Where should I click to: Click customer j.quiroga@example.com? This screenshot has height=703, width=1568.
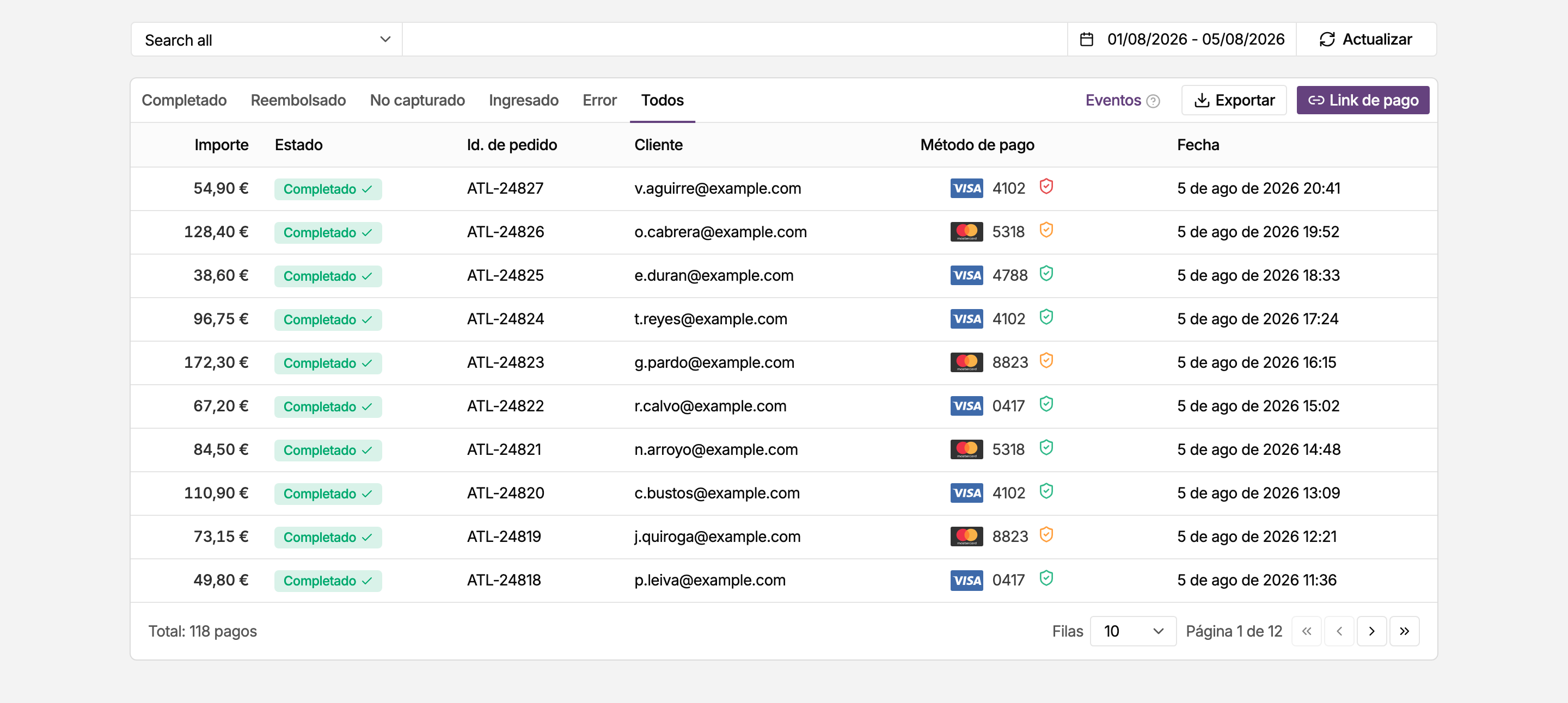(717, 536)
